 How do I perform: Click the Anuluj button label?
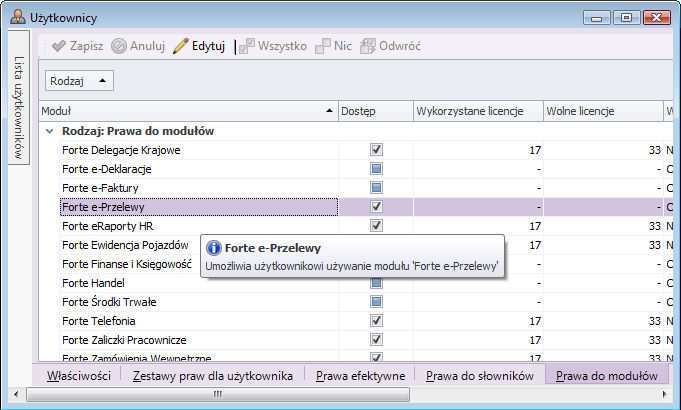pyautogui.click(x=147, y=46)
